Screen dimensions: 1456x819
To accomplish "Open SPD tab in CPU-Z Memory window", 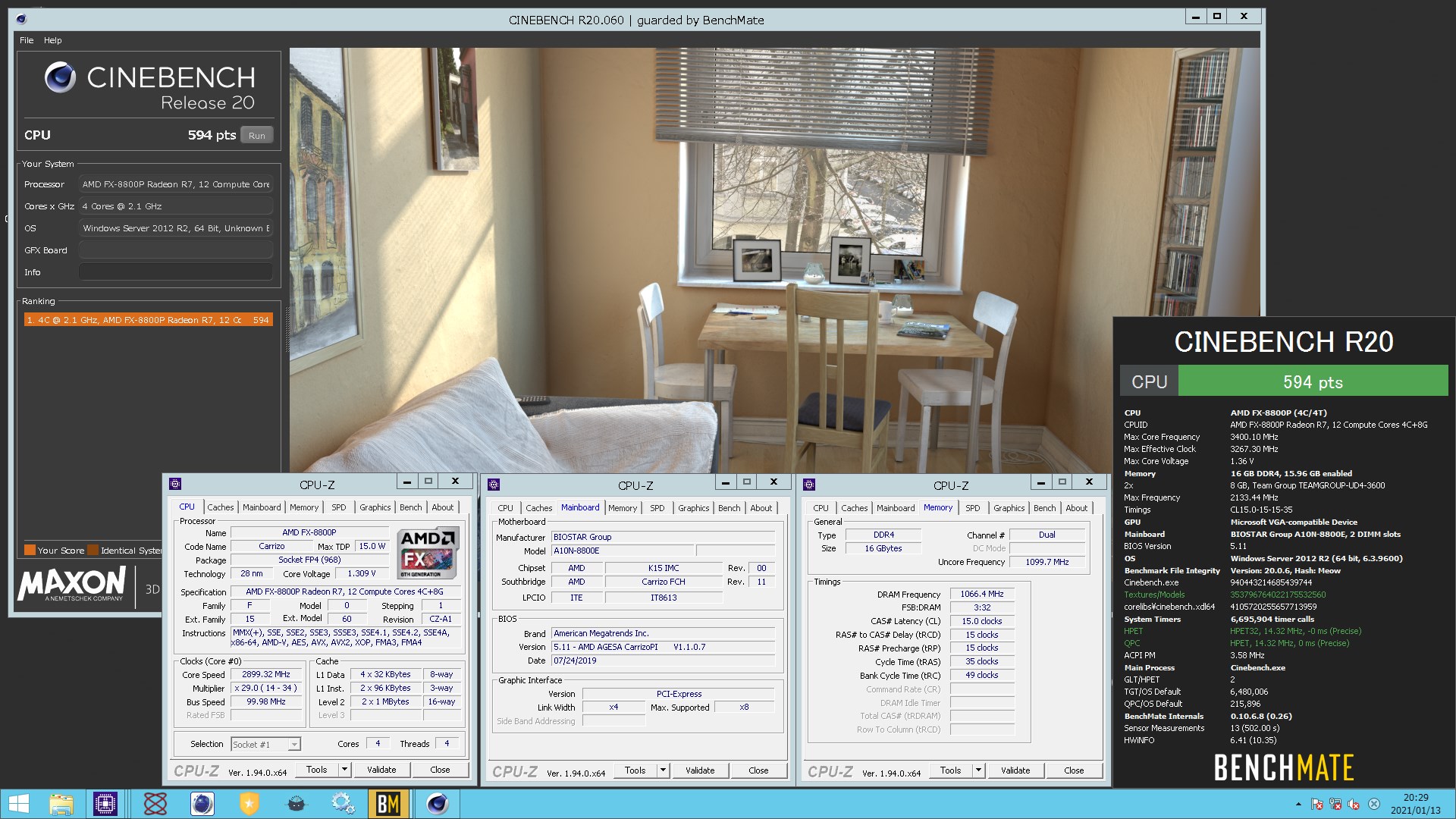I will [x=973, y=508].
